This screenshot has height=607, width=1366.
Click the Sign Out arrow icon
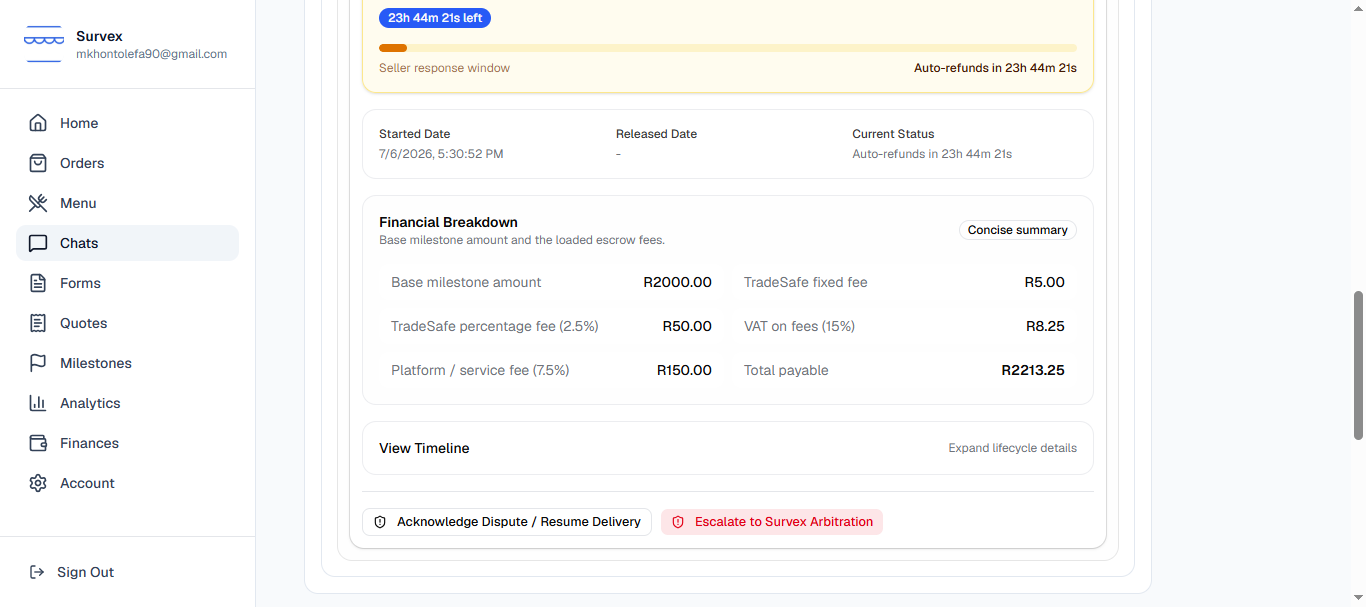coord(37,572)
